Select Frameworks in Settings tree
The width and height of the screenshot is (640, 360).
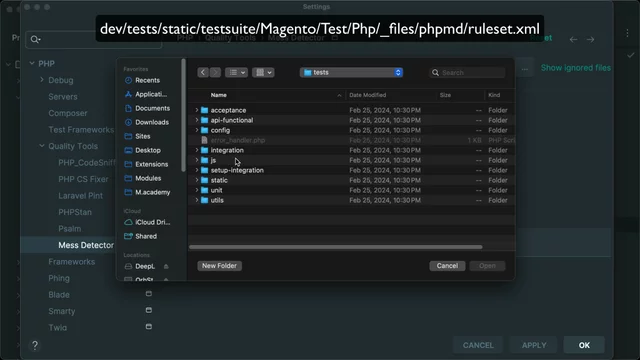72,262
